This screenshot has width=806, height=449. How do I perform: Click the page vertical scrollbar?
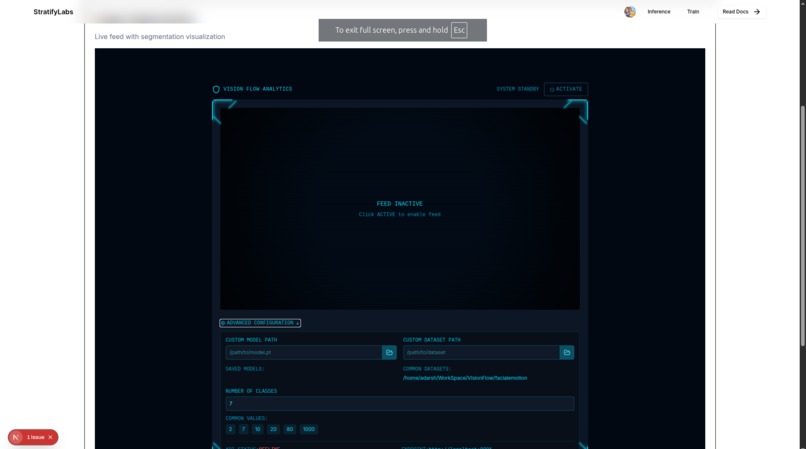[x=802, y=225]
